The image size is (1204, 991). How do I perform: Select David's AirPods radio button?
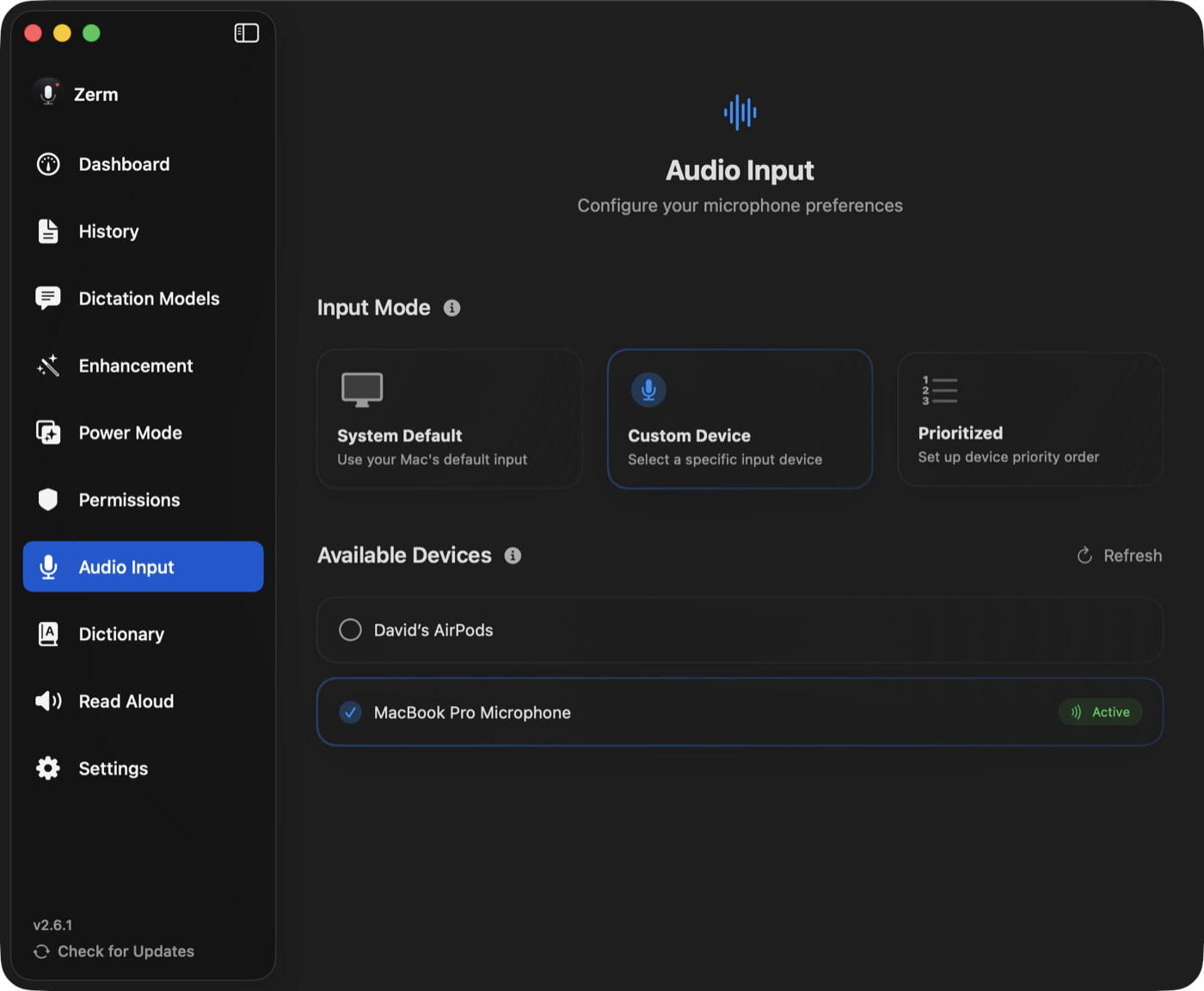(x=350, y=630)
